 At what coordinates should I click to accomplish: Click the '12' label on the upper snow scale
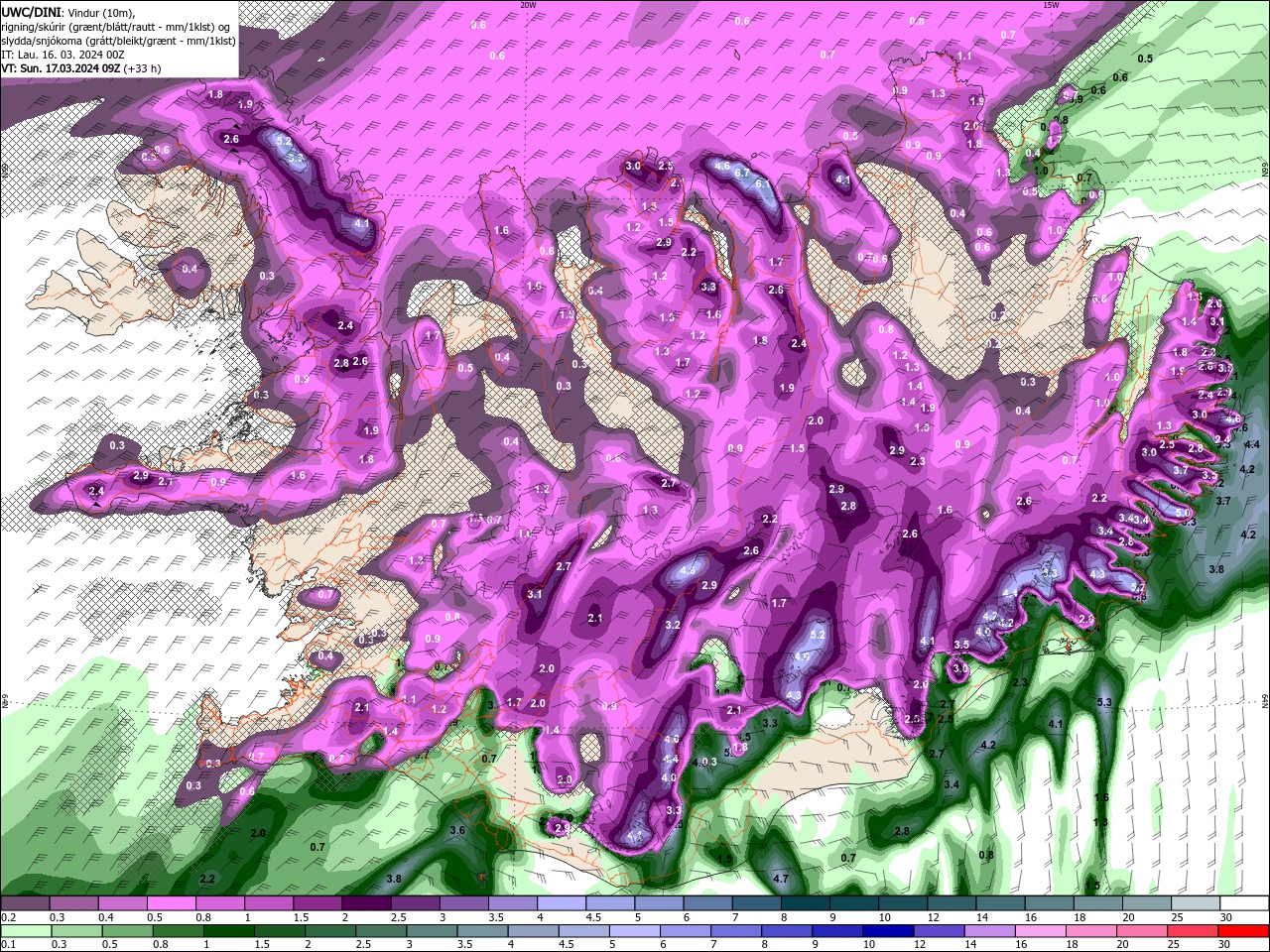(933, 917)
